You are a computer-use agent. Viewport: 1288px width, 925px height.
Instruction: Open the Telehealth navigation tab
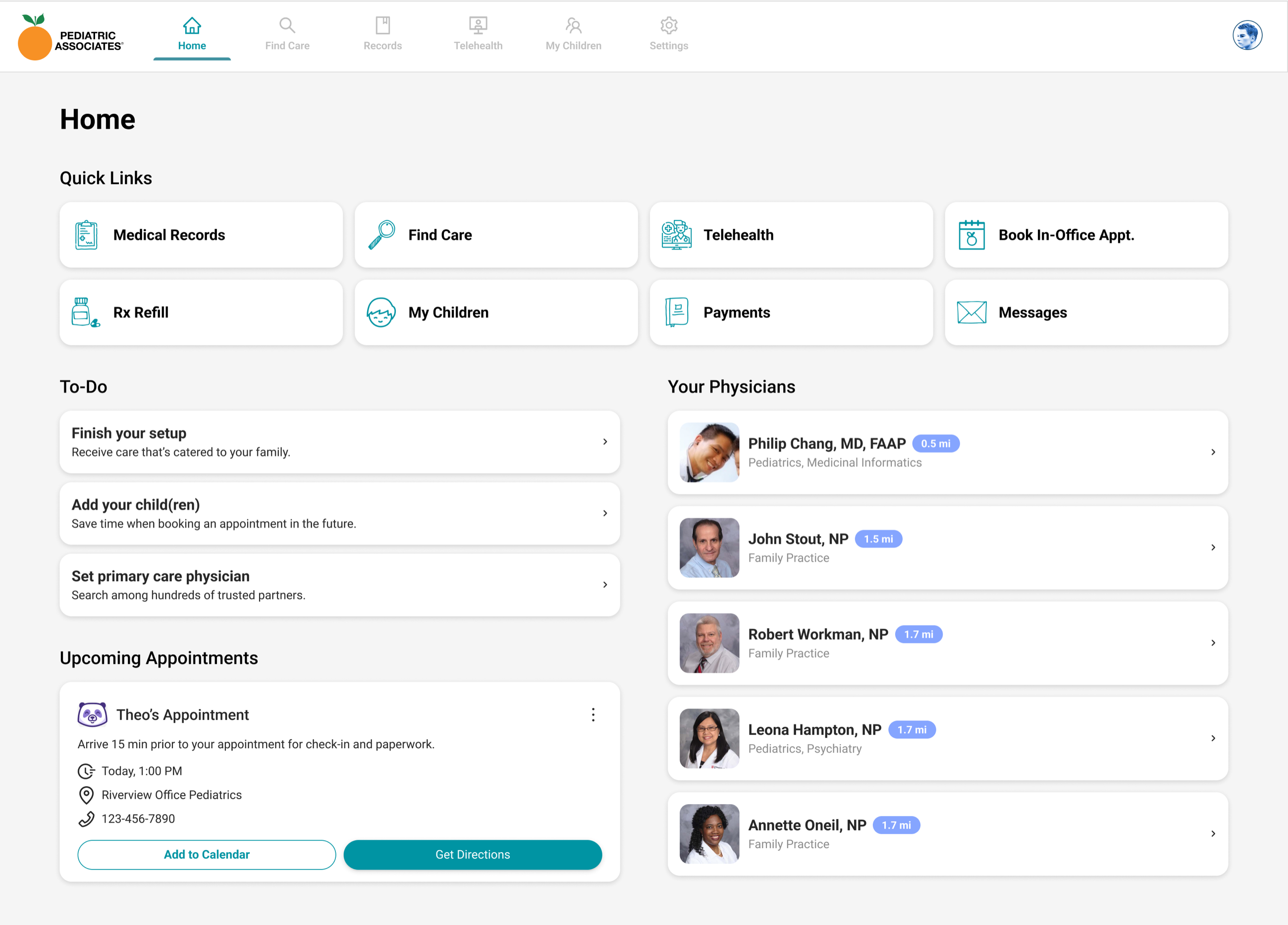tap(478, 35)
